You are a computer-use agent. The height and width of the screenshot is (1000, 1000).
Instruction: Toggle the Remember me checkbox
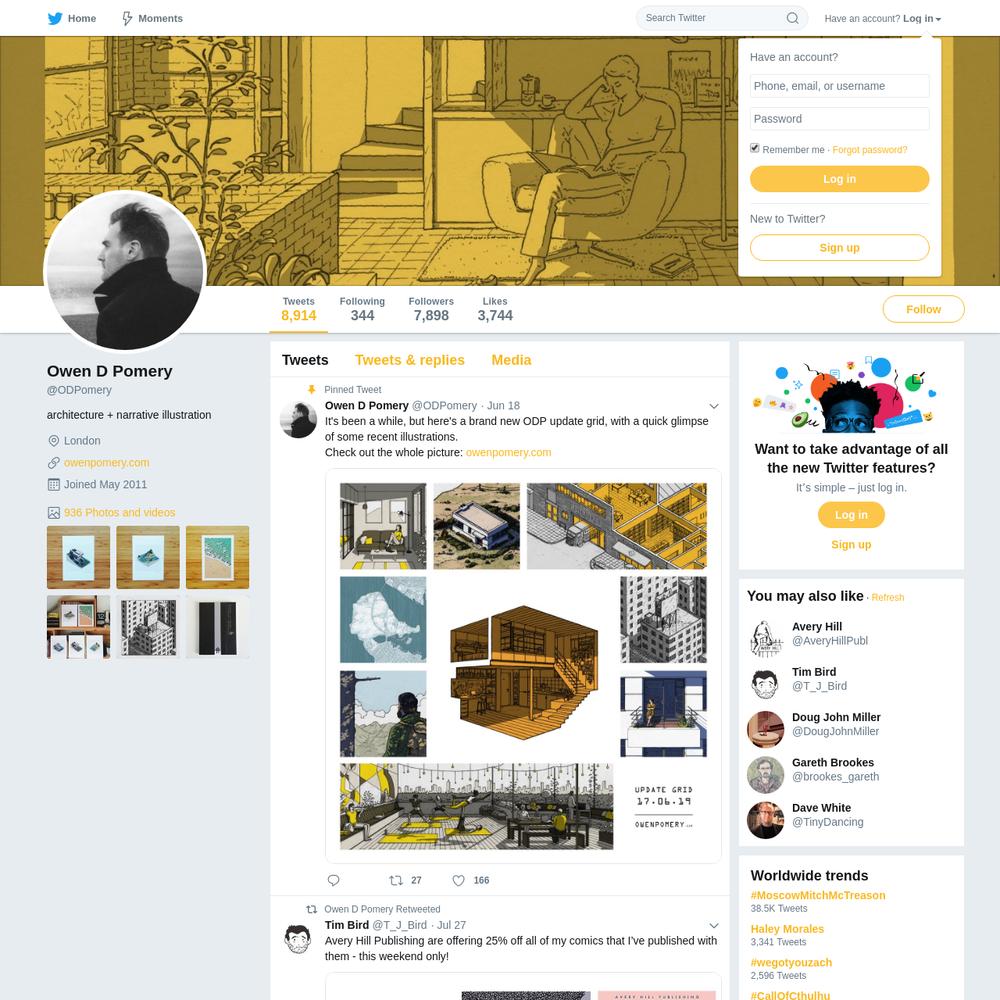point(754,148)
